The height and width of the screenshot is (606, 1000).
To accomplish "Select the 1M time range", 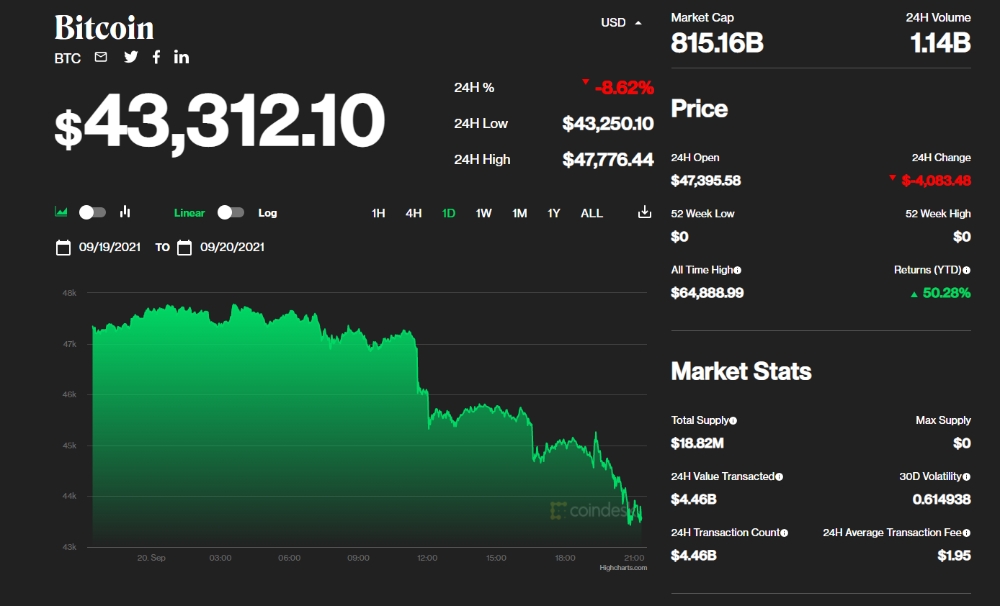I will coord(519,213).
